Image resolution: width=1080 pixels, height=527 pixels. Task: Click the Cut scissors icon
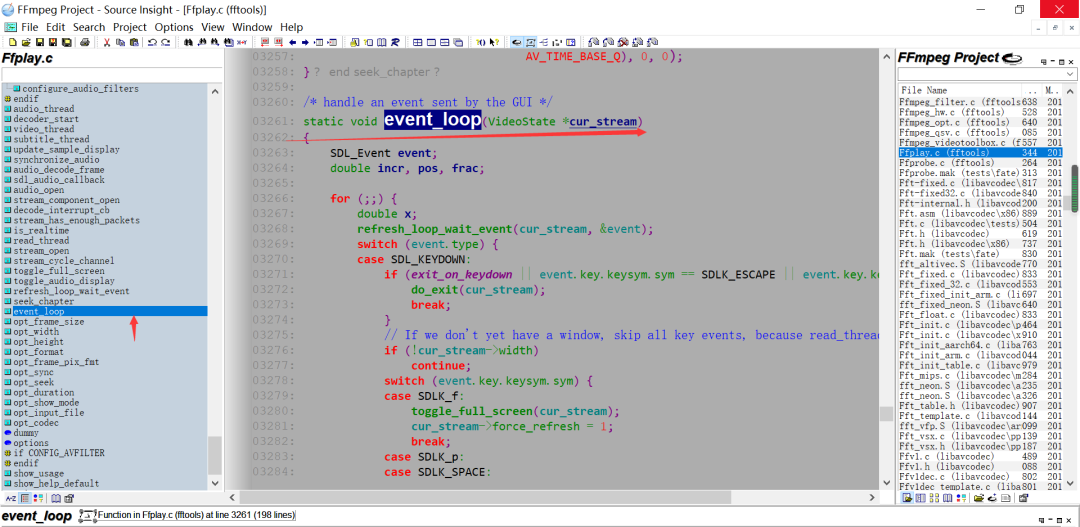(107, 42)
